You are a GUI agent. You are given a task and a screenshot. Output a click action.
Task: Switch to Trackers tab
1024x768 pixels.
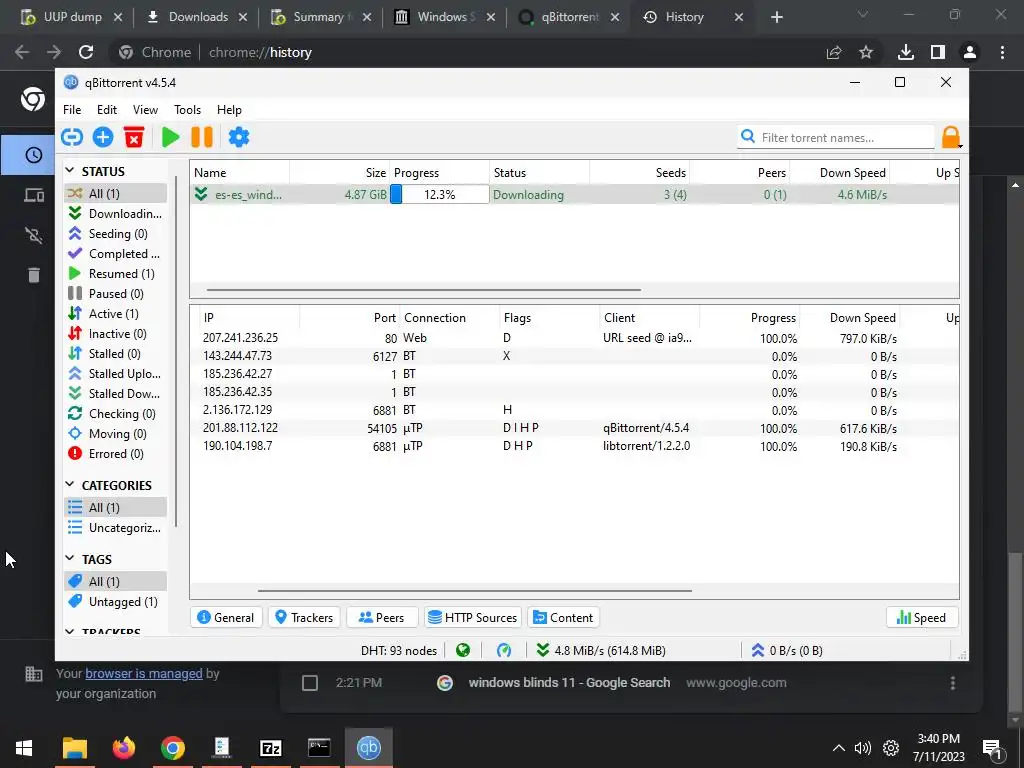(304, 617)
